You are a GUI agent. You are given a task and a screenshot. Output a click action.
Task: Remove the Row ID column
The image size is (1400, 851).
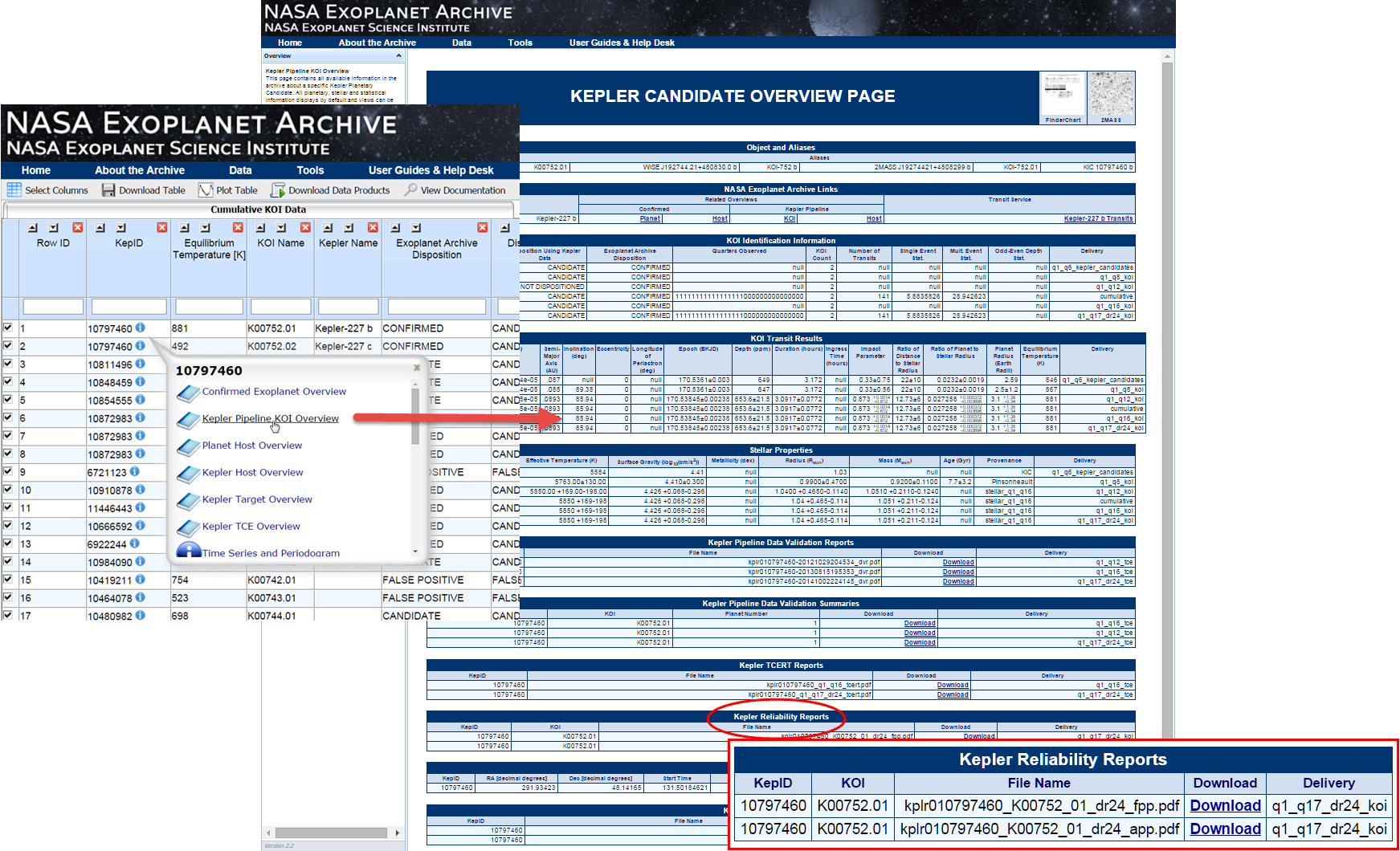coord(78,228)
